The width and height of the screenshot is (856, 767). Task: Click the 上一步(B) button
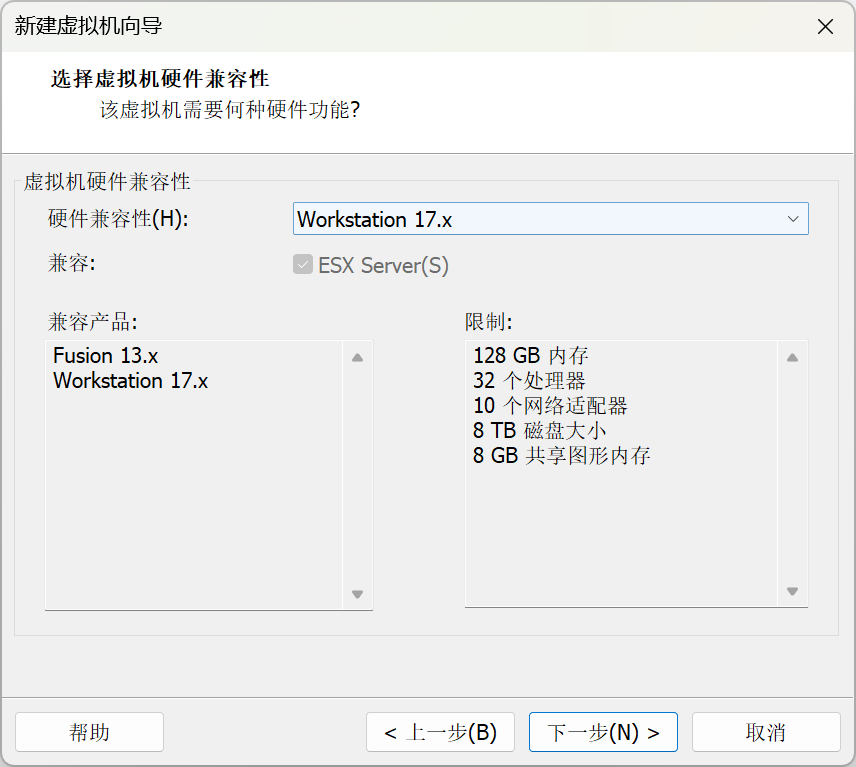click(x=440, y=732)
